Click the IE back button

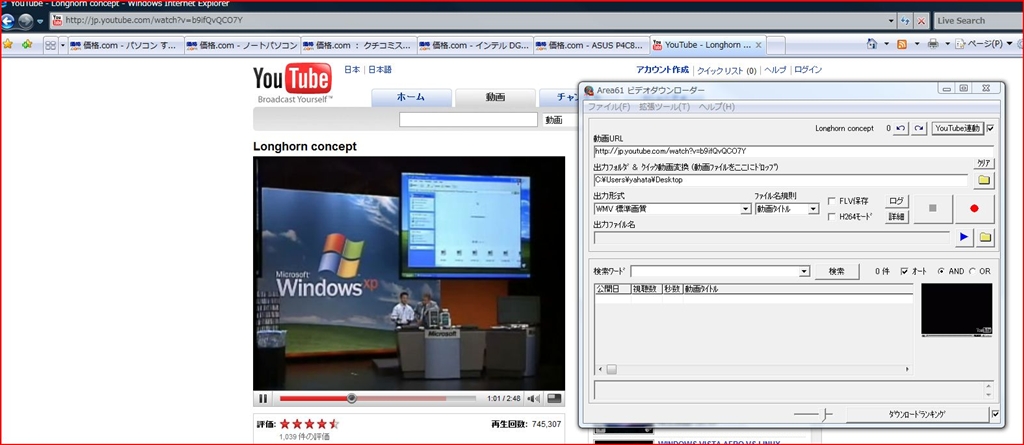[8, 20]
